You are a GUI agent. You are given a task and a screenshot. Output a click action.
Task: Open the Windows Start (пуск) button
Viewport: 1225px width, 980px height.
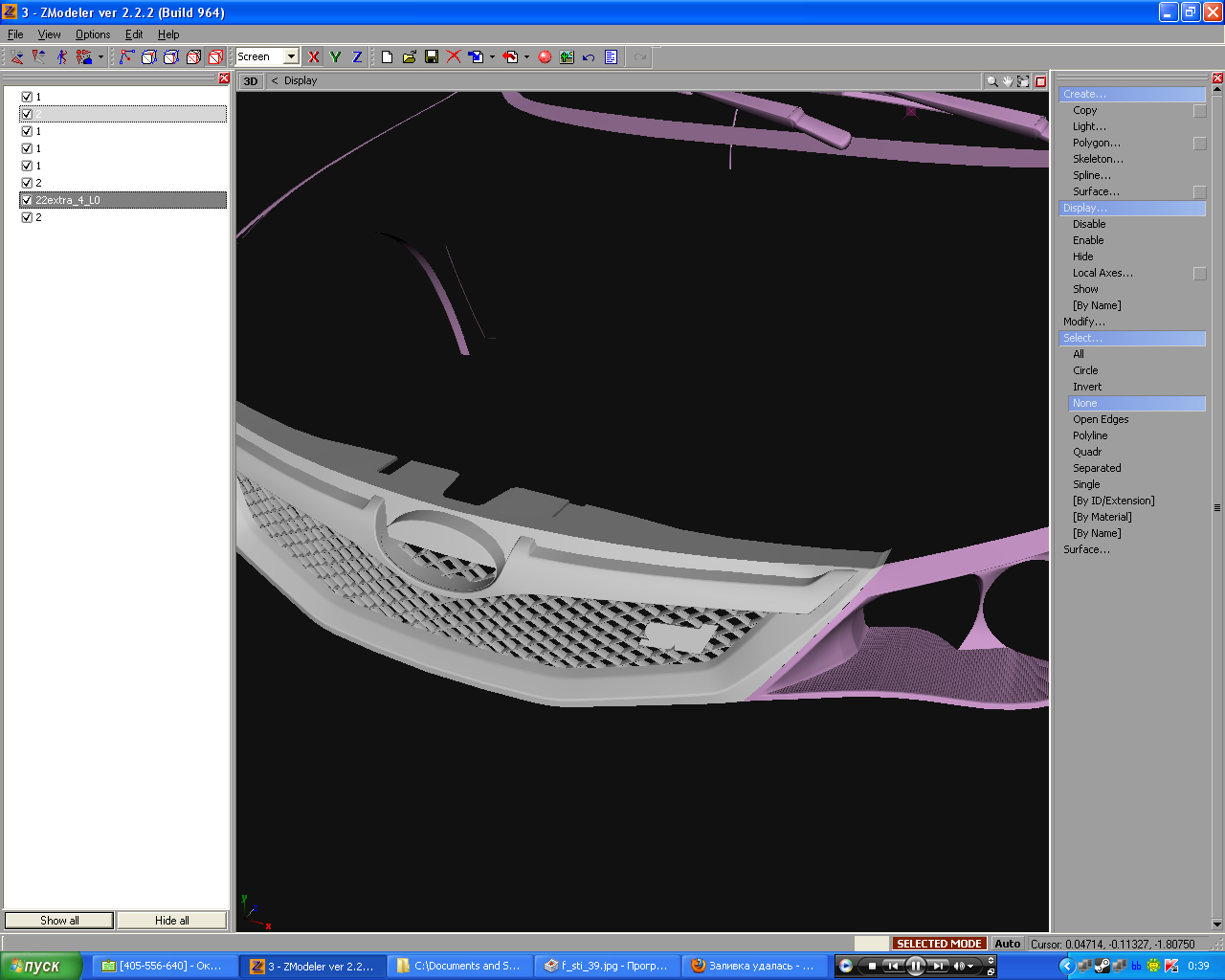(41, 966)
